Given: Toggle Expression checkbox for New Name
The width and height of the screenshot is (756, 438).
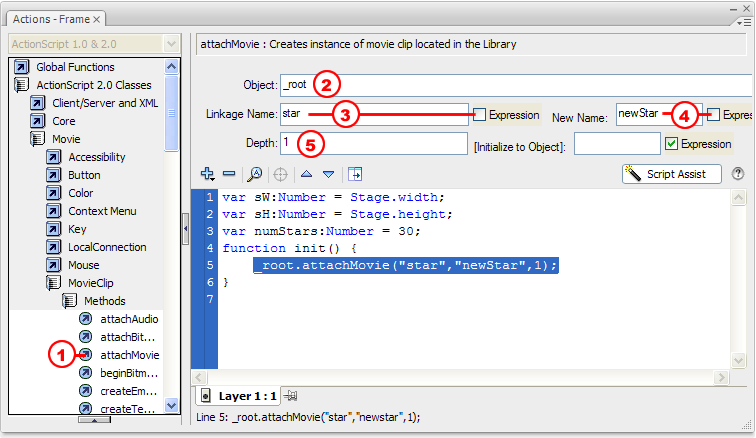Looking at the screenshot, I should [713, 115].
